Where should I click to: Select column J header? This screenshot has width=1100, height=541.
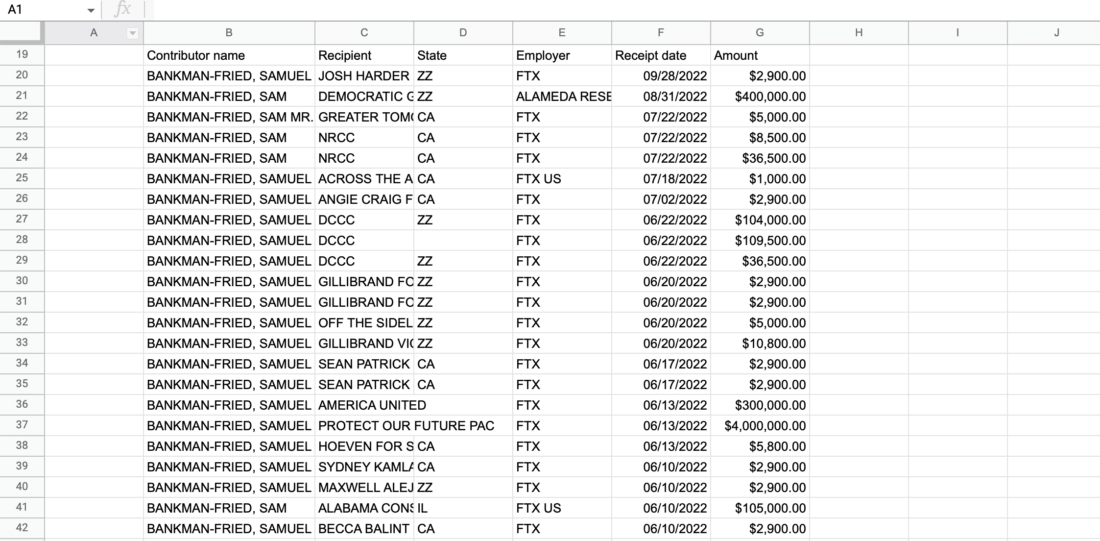tap(1054, 33)
